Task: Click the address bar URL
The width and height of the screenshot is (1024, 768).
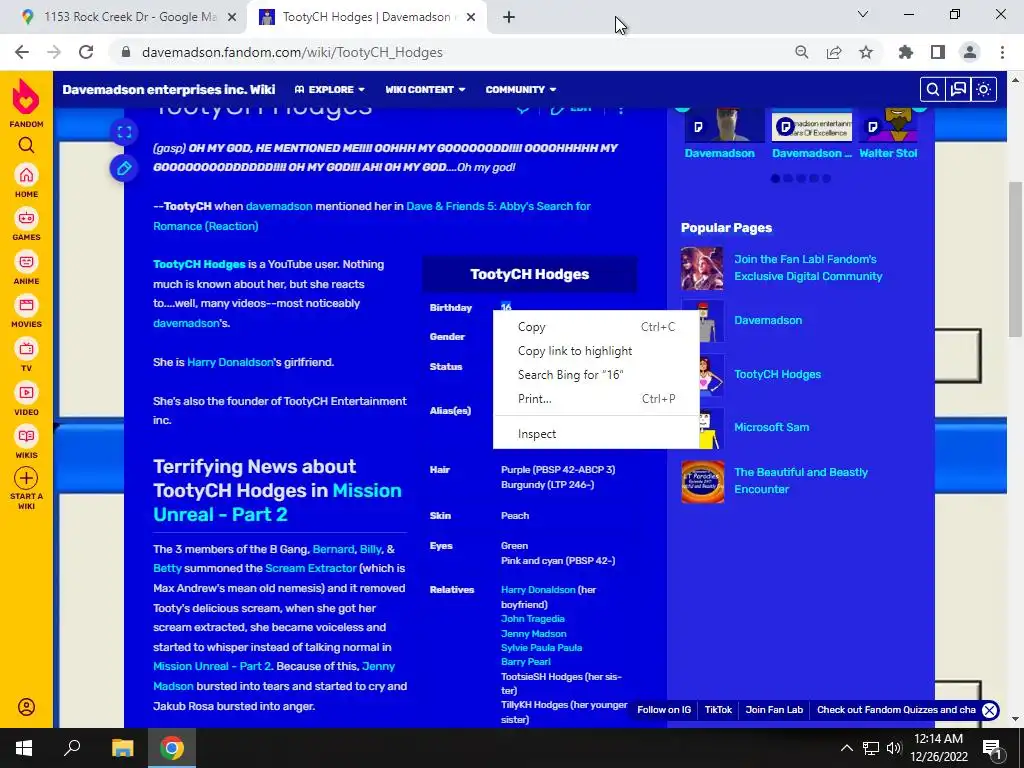Action: click(292, 52)
